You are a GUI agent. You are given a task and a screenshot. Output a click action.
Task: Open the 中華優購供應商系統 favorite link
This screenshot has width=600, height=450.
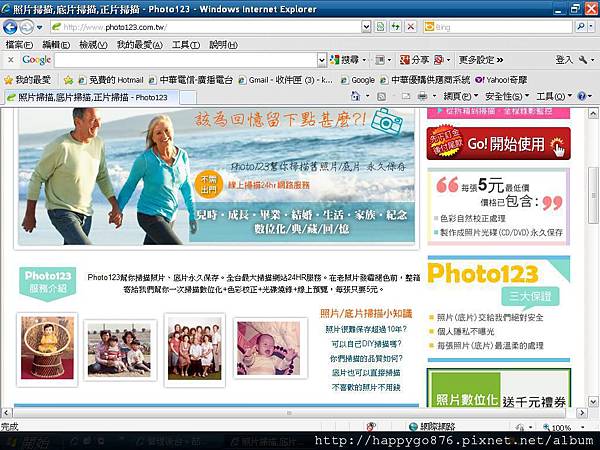pyautogui.click(x=425, y=80)
